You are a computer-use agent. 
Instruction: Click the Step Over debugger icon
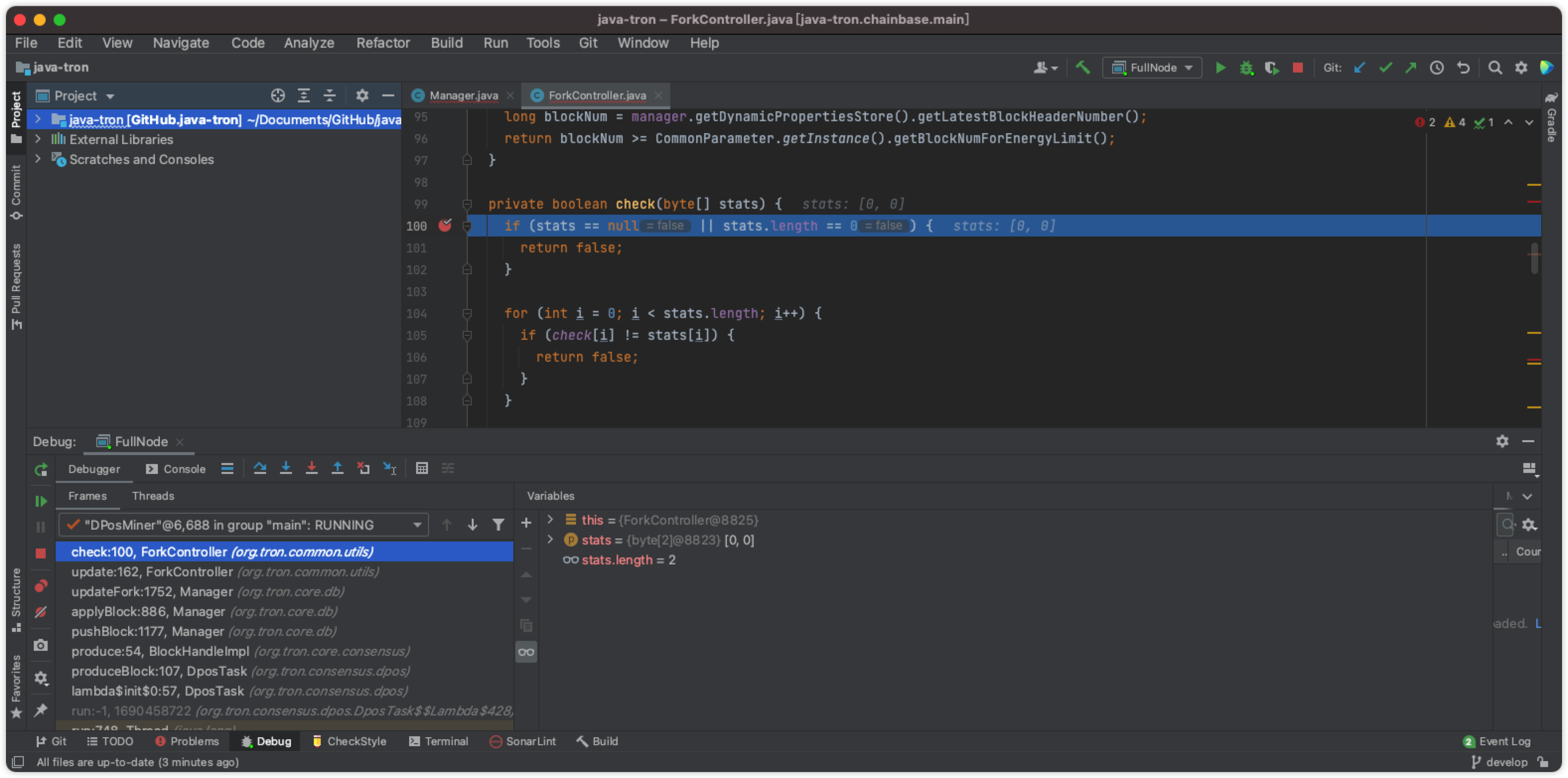[260, 468]
